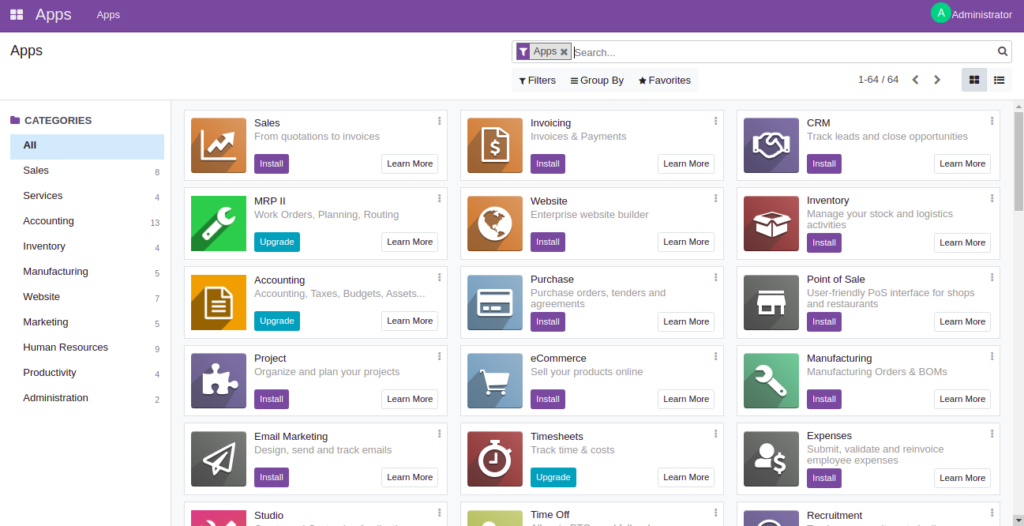
Task: Click the pager range 1-64 / 64
Action: 878,80
